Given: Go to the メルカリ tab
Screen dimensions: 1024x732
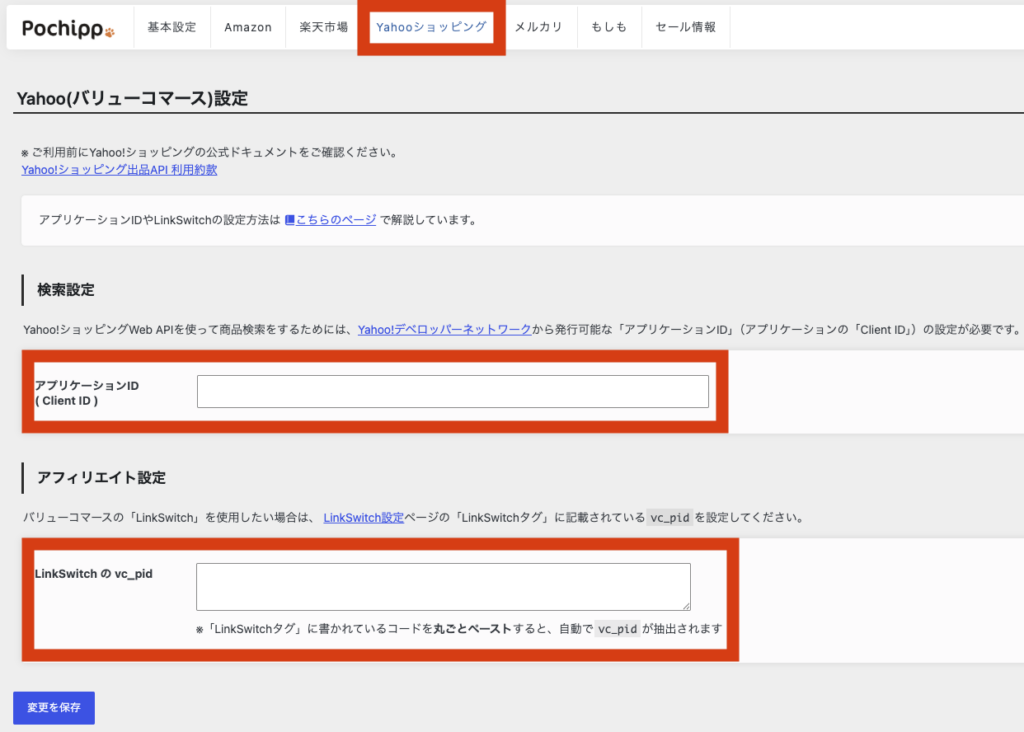Looking at the screenshot, I should [539, 27].
